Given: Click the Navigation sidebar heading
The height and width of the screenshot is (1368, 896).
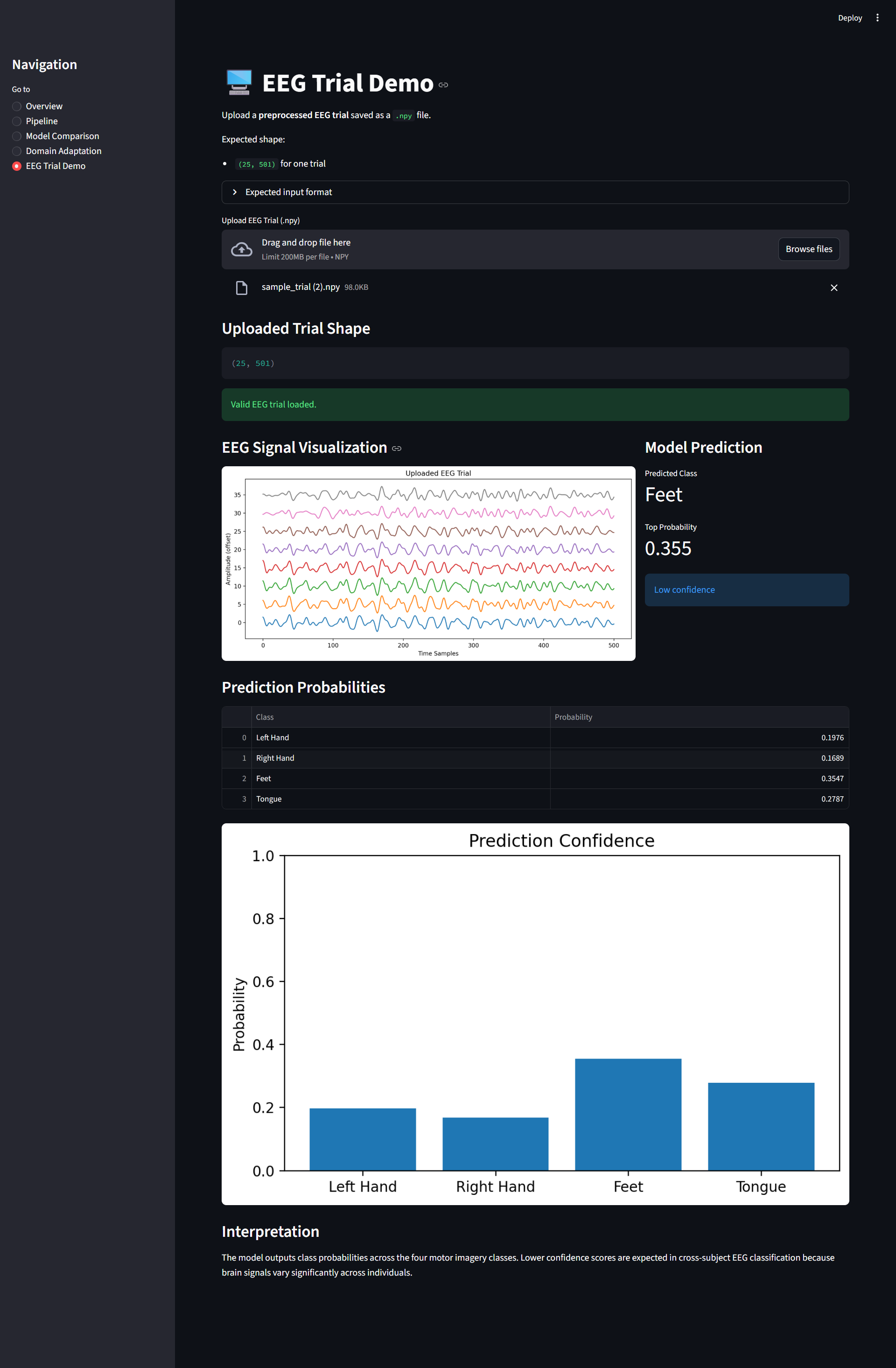Looking at the screenshot, I should point(44,64).
